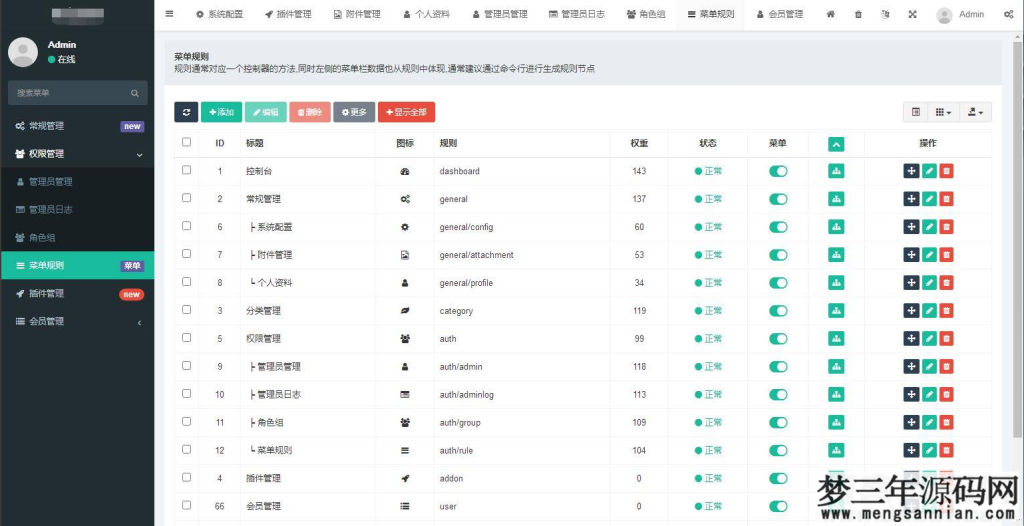Screen dimensions: 1024x526
Task: Check the checkbox for the dashboard row
Action: pyautogui.click(x=187, y=170)
